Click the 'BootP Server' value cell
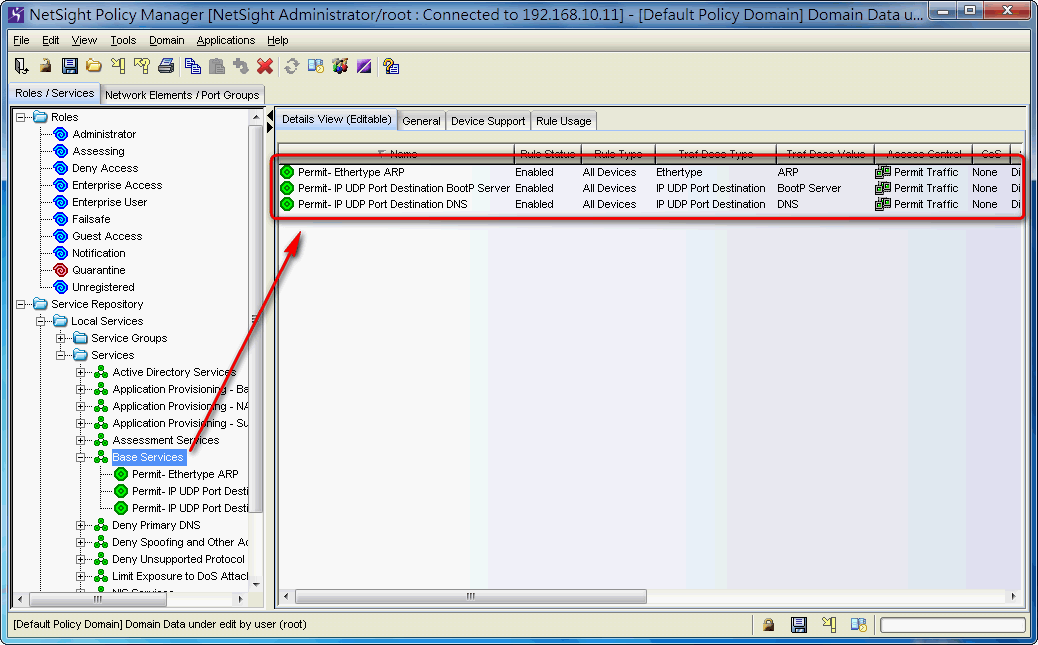1038x645 pixels. [825, 188]
